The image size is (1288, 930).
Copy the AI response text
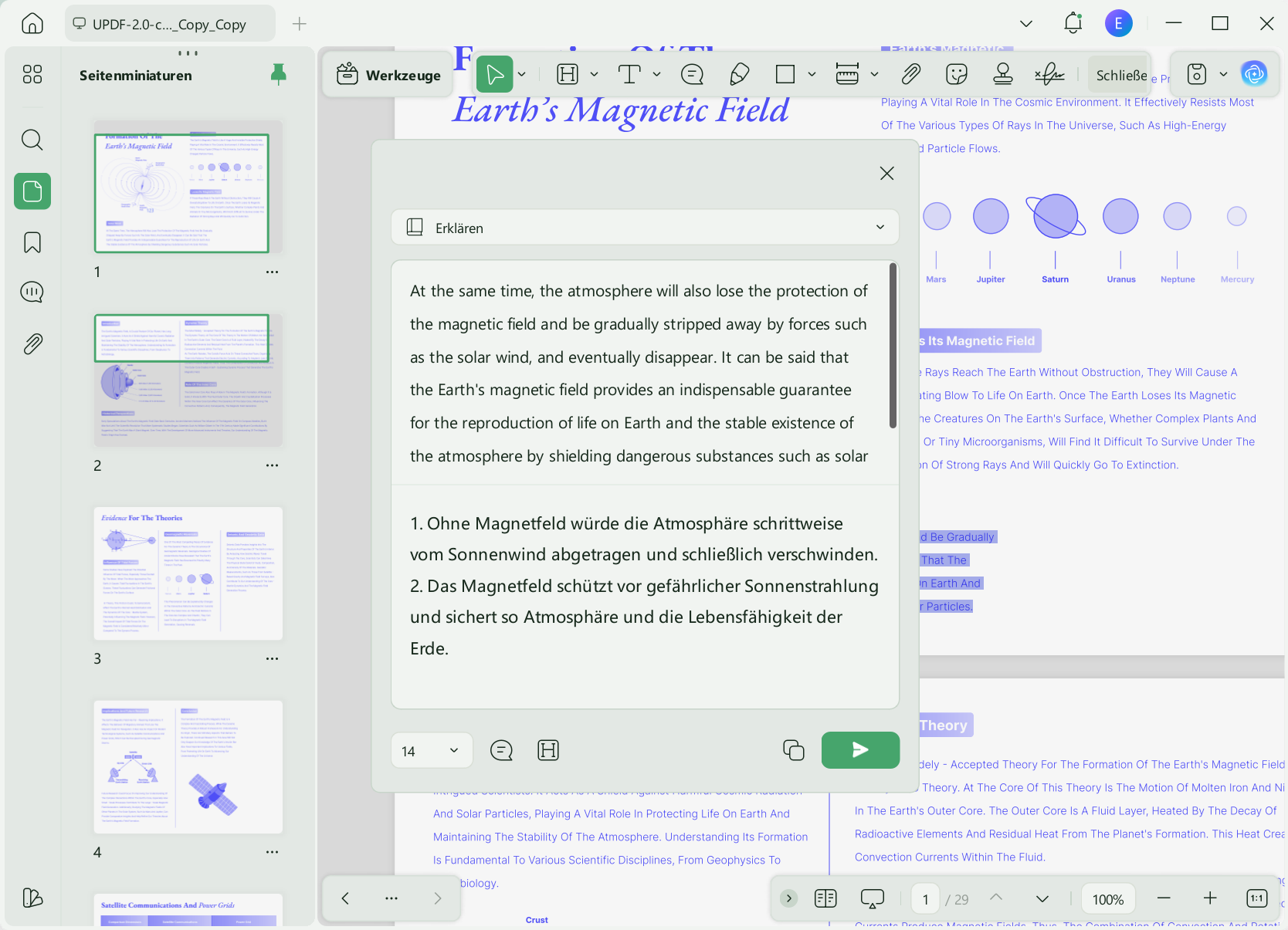(793, 750)
